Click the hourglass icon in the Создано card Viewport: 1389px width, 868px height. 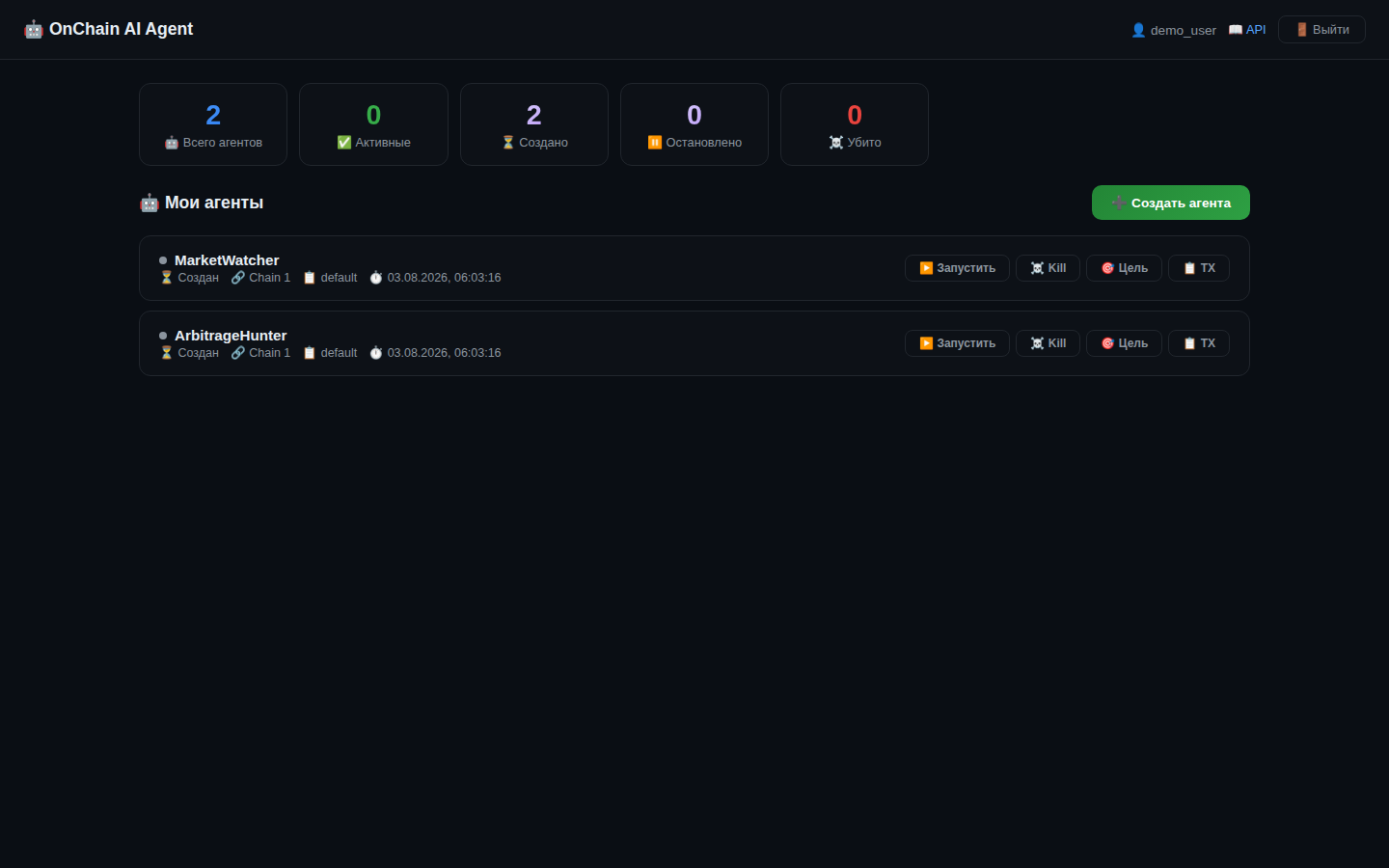click(508, 143)
